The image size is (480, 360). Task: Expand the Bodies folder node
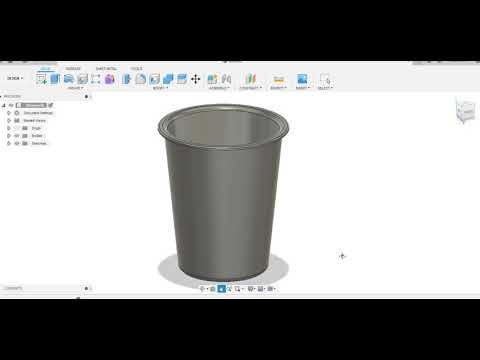coord(9,136)
